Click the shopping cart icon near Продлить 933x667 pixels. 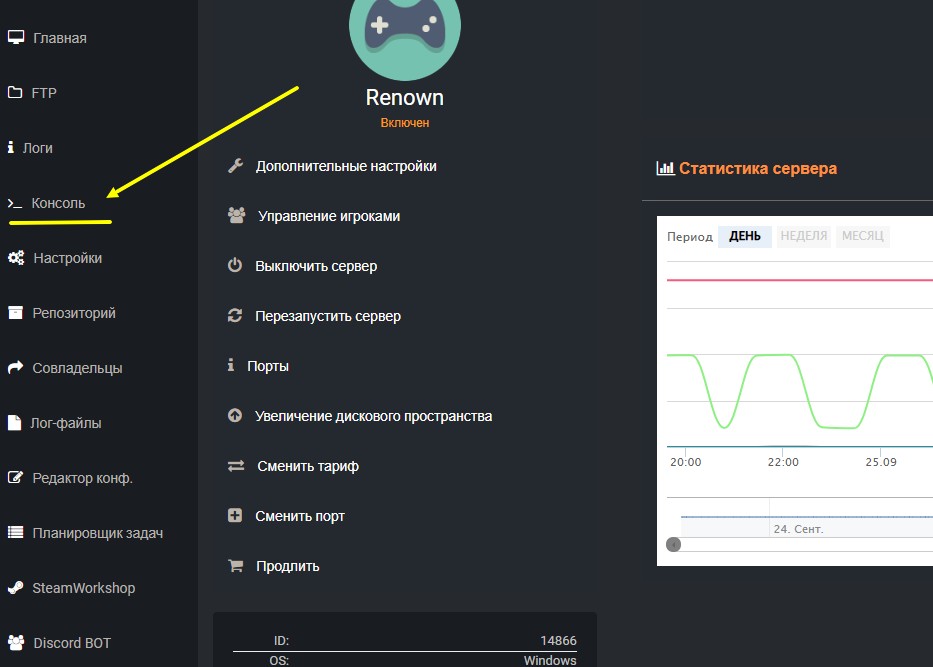[235, 566]
